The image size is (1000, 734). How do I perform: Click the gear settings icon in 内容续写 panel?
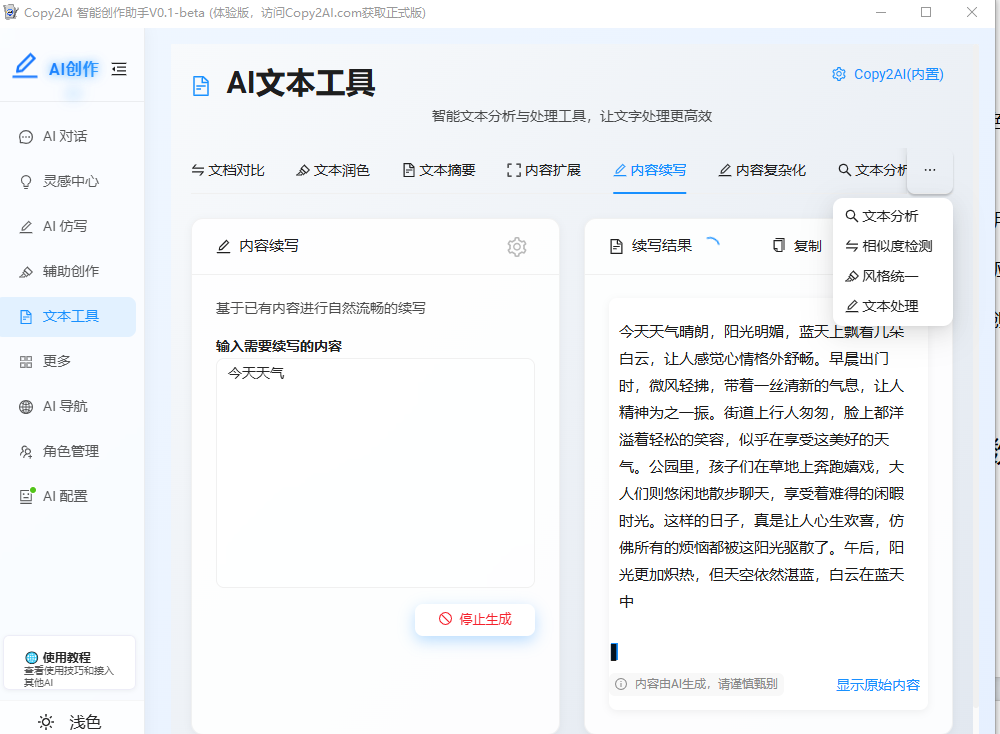(x=516, y=247)
